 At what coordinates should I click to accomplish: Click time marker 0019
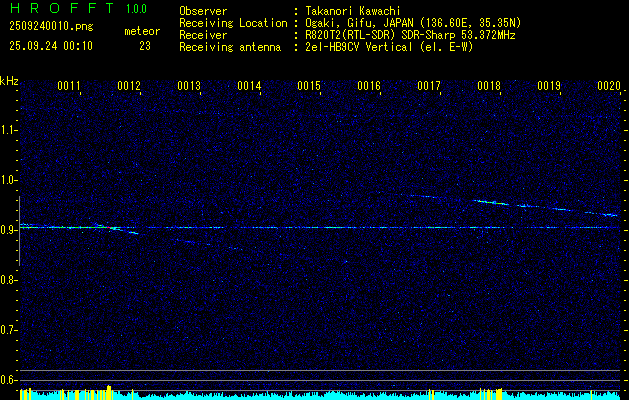pos(549,86)
